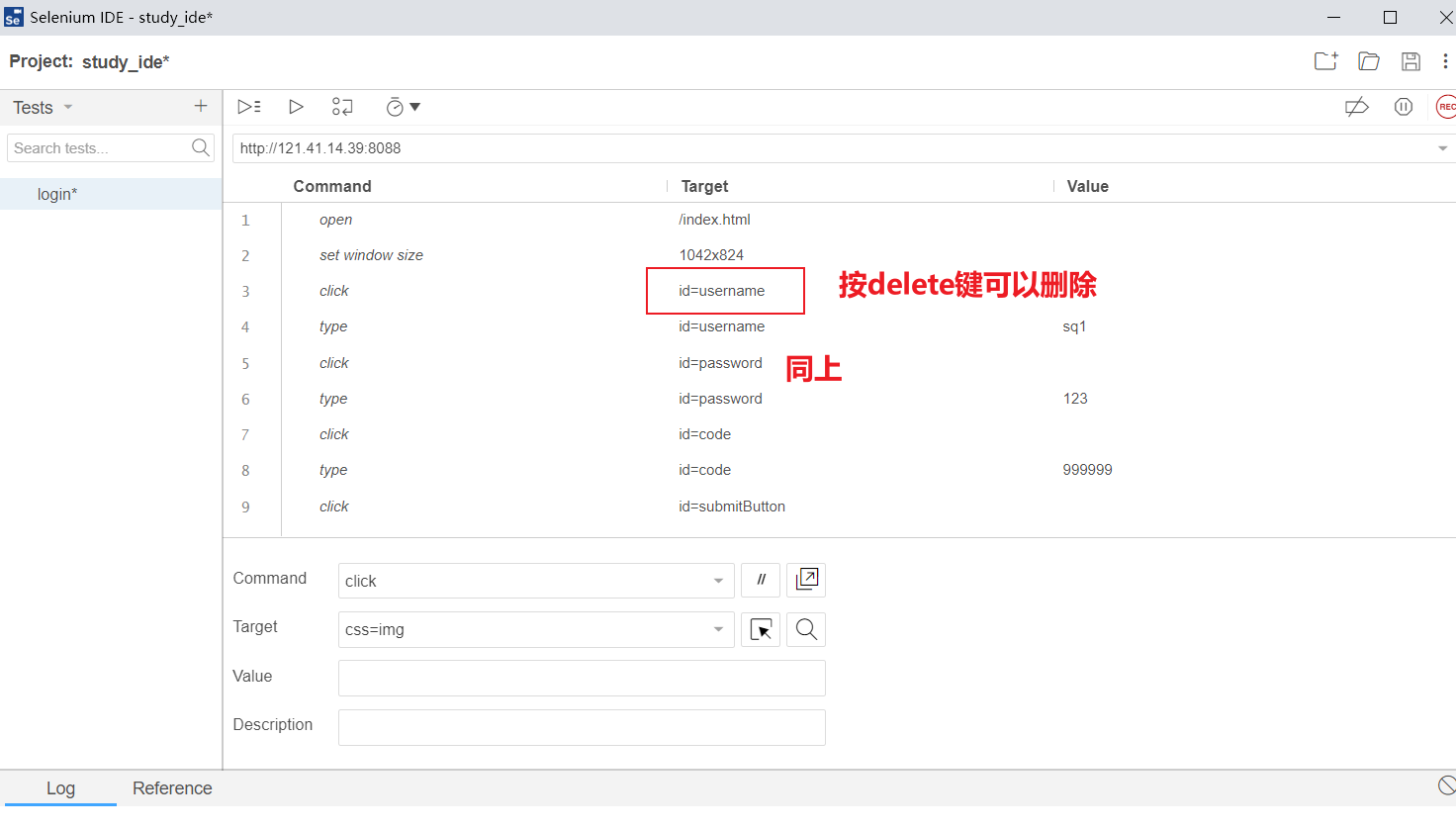Select row 5 click id=password
Image resolution: width=1456 pixels, height=830 pixels.
839,363
